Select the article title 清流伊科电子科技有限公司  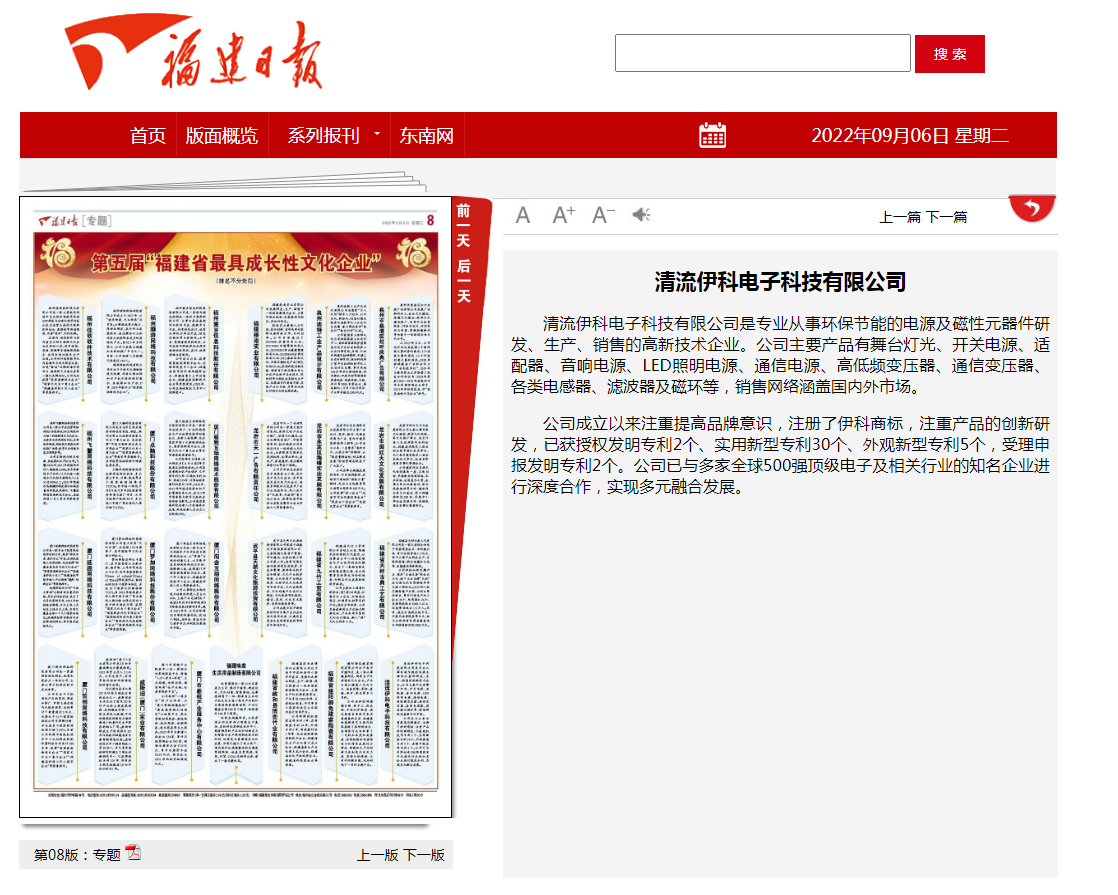click(780, 282)
